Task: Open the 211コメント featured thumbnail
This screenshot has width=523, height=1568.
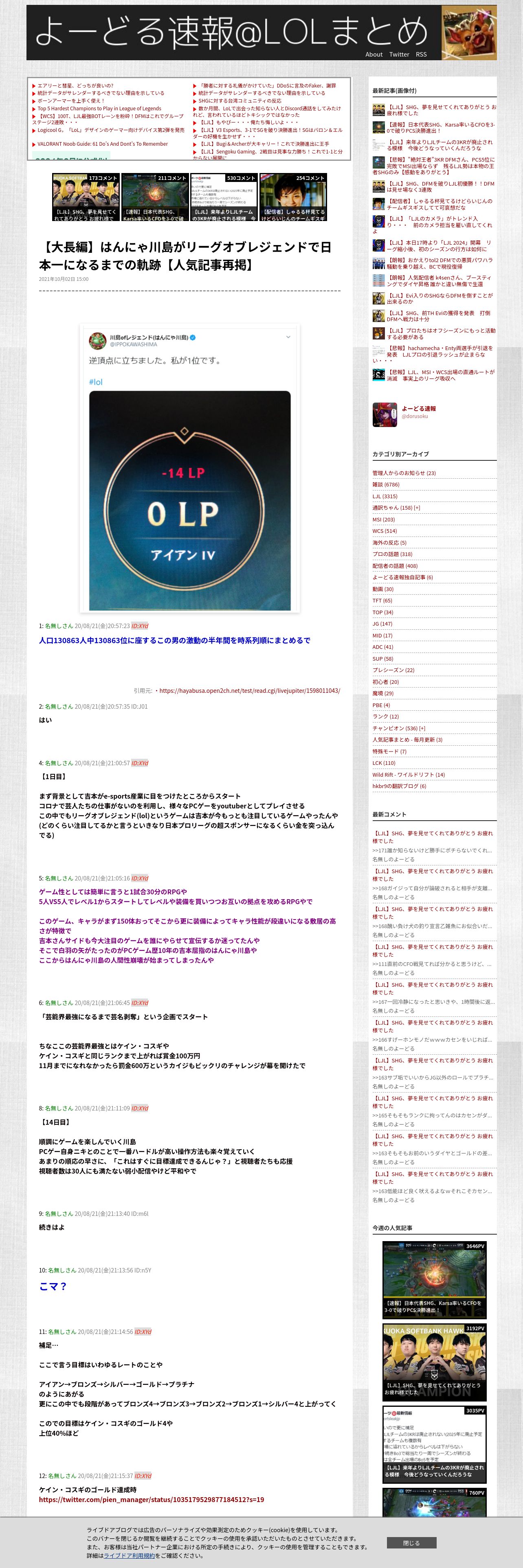Action: 155,197
